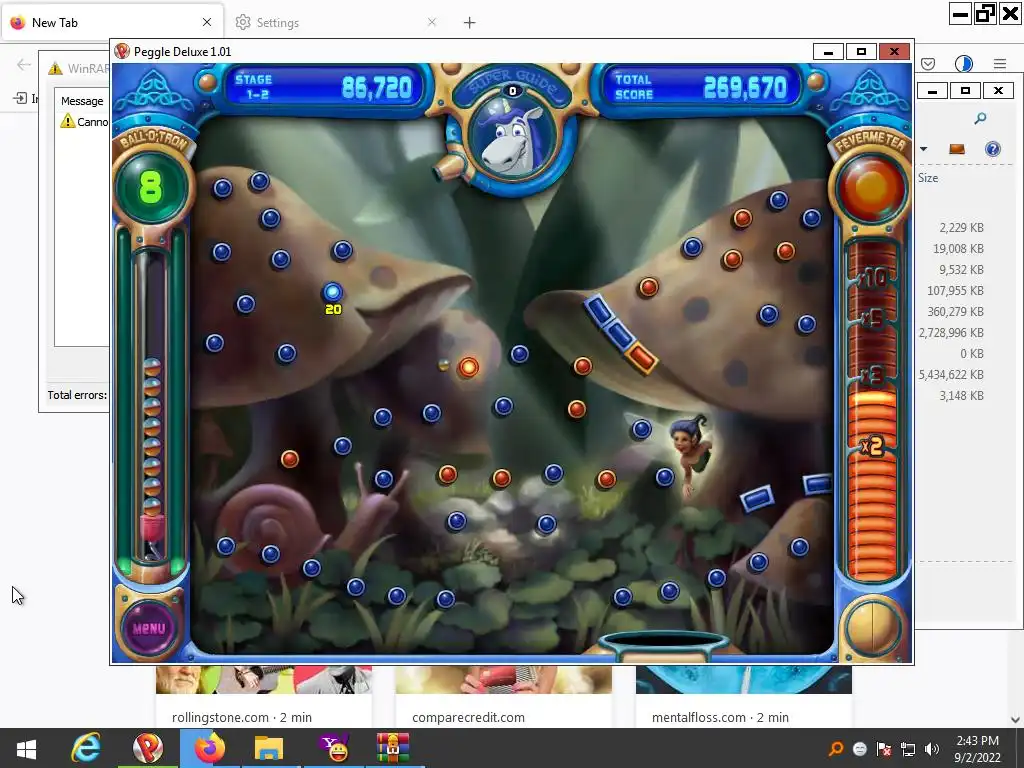This screenshot has height=768, width=1024.
Task: Open the Windows Start menu
Action: (26, 748)
